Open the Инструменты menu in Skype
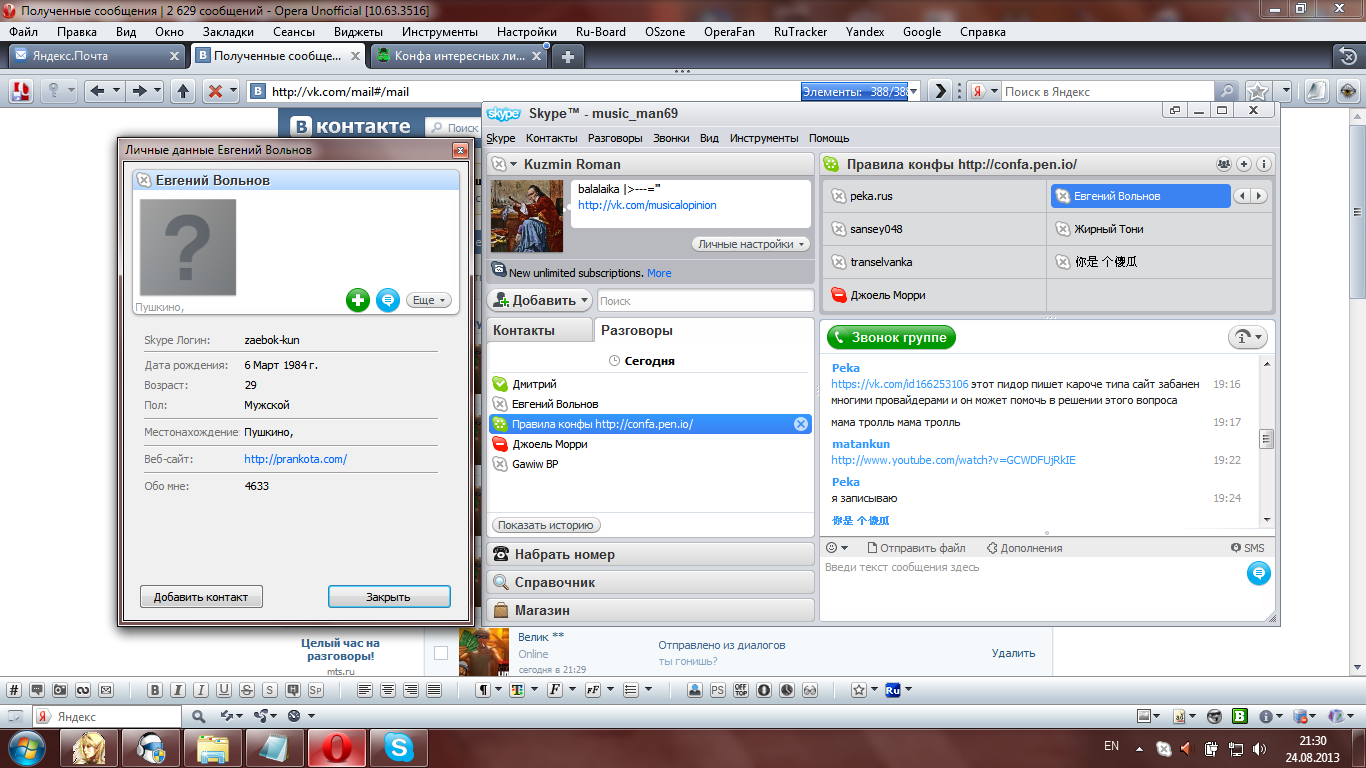The height and width of the screenshot is (768, 1366). click(764, 138)
